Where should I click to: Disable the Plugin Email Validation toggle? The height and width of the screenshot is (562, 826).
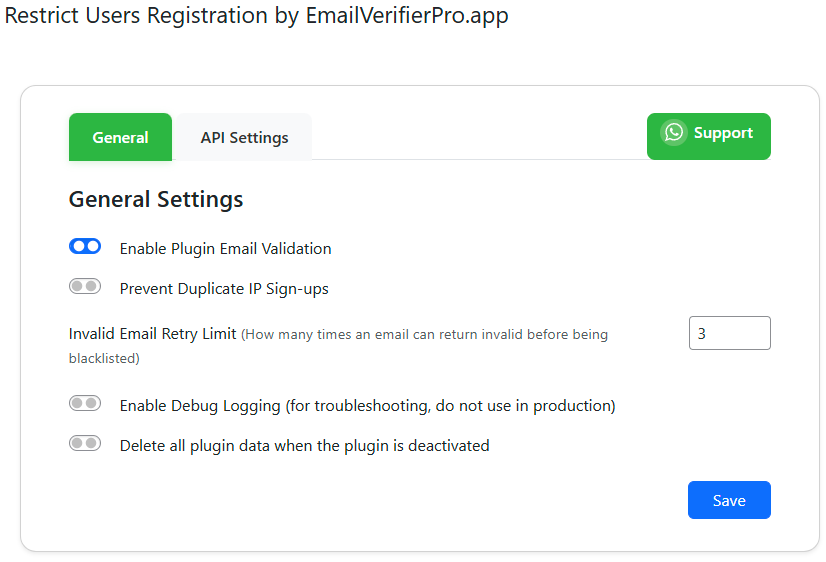[x=85, y=247]
